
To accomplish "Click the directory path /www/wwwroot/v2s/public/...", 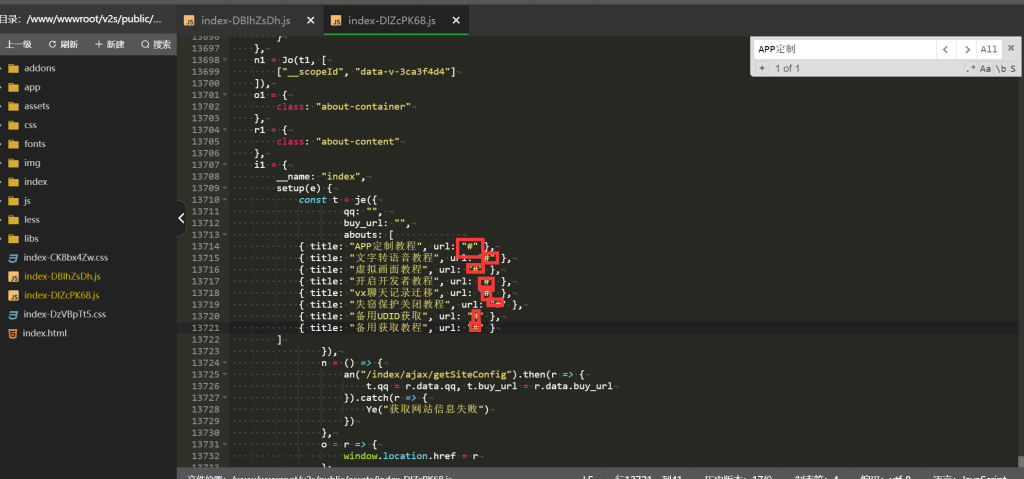I will click(93, 20).
